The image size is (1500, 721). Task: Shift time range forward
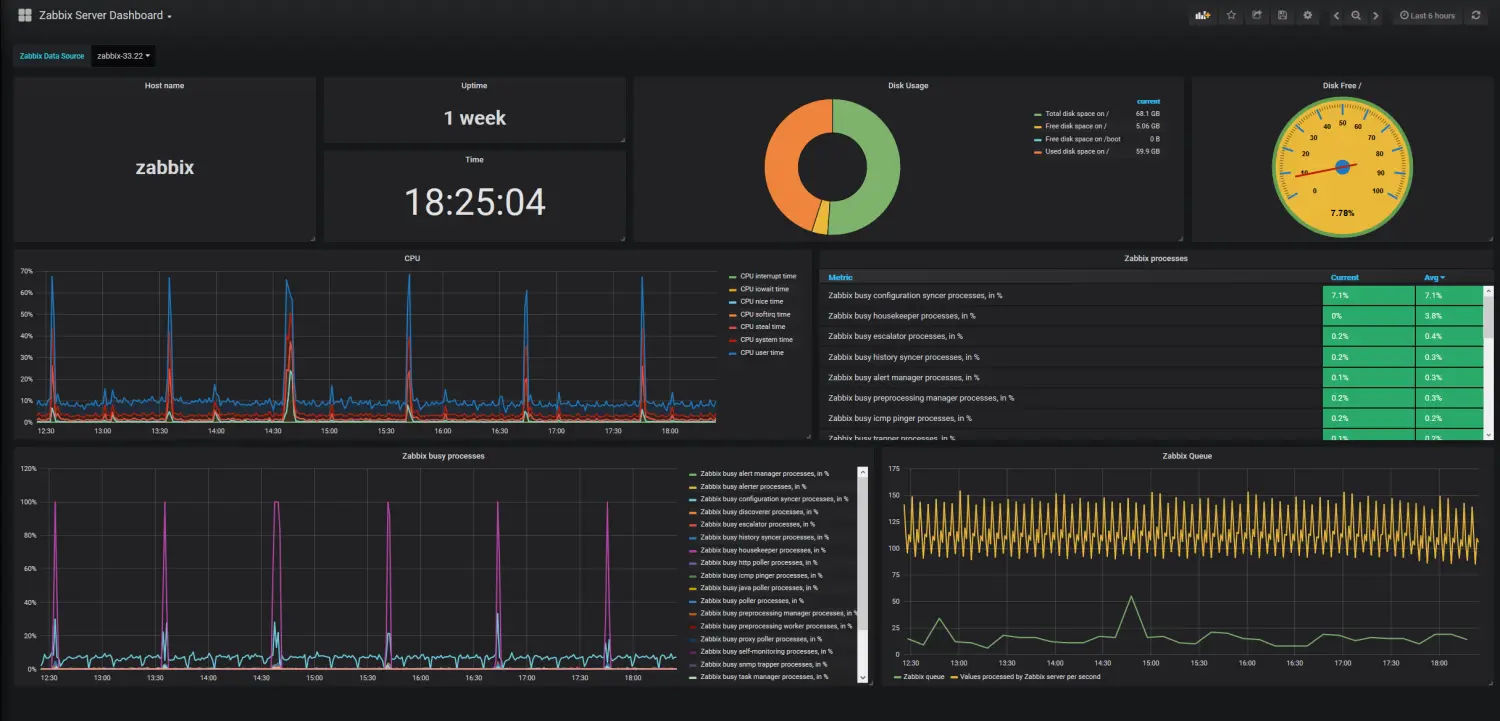1376,15
